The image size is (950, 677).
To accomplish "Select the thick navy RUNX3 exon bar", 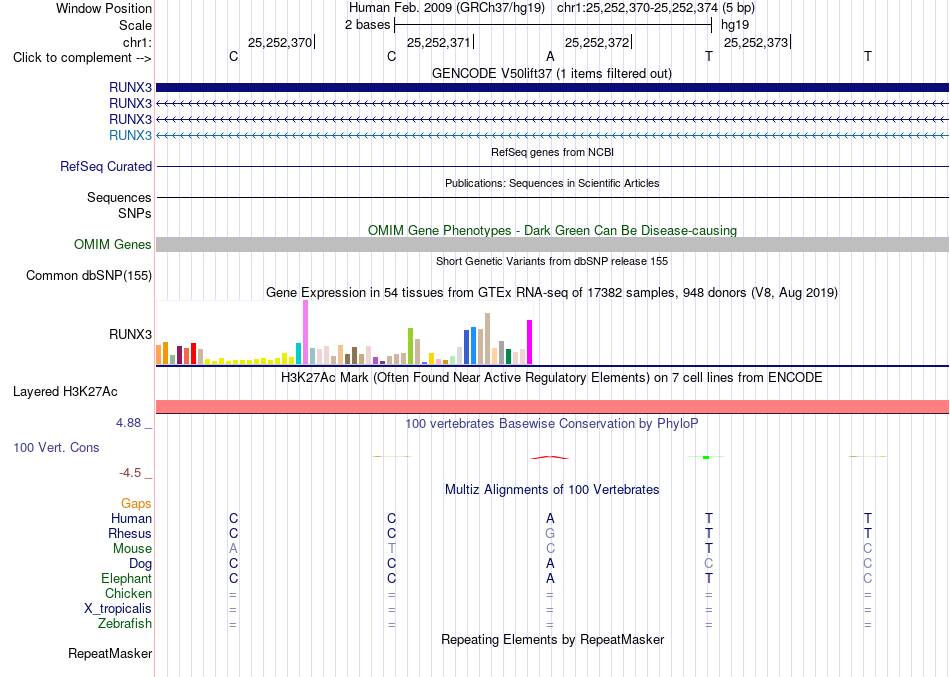I will (x=552, y=87).
